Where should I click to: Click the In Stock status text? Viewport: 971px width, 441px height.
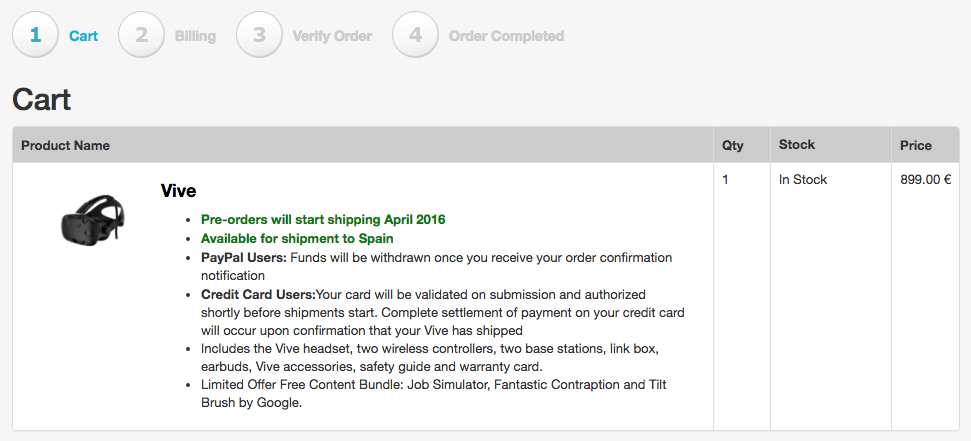point(803,180)
